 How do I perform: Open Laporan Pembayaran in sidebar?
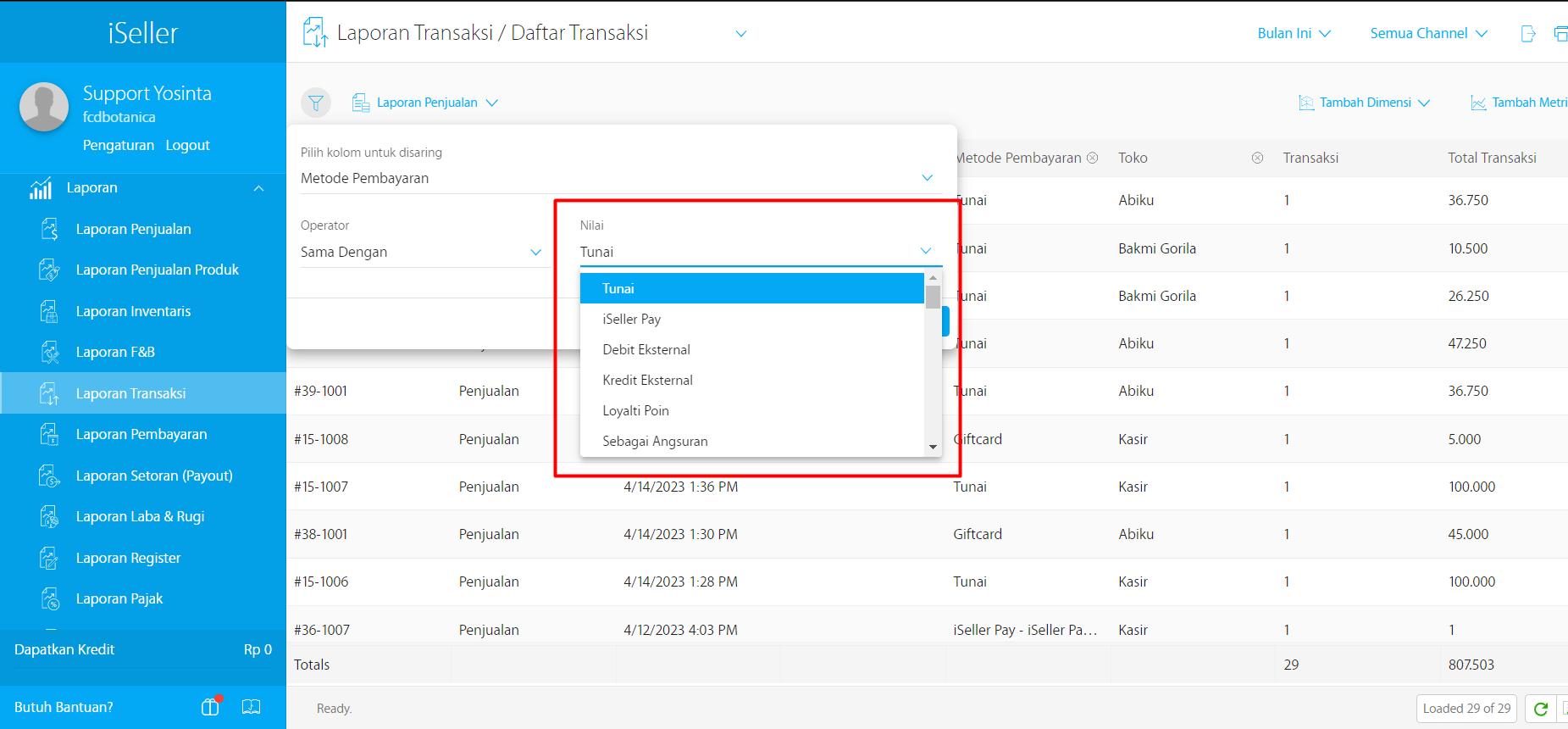point(141,434)
